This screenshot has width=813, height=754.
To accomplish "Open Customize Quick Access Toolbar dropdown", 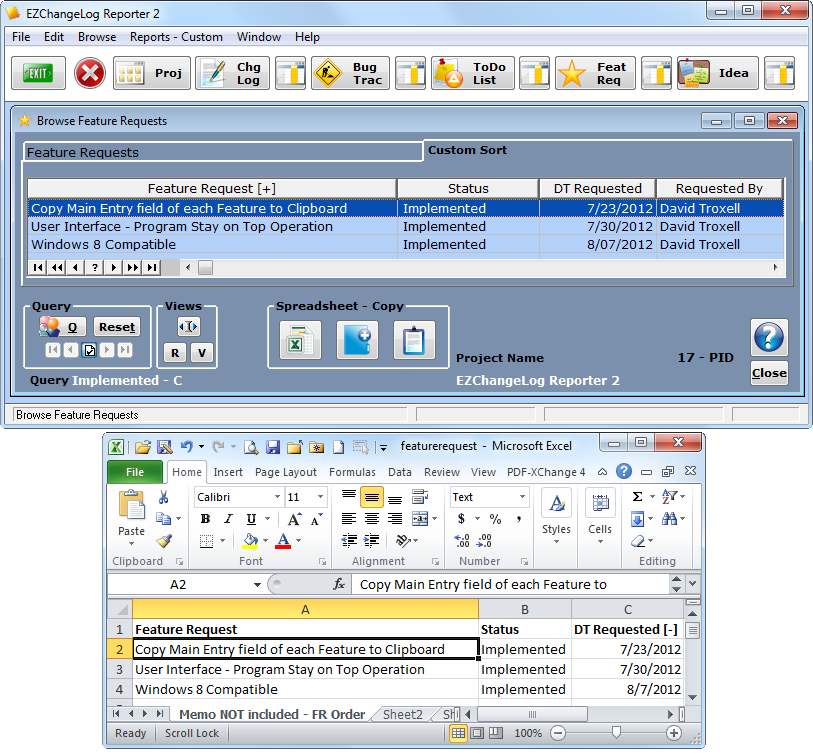I will (384, 448).
